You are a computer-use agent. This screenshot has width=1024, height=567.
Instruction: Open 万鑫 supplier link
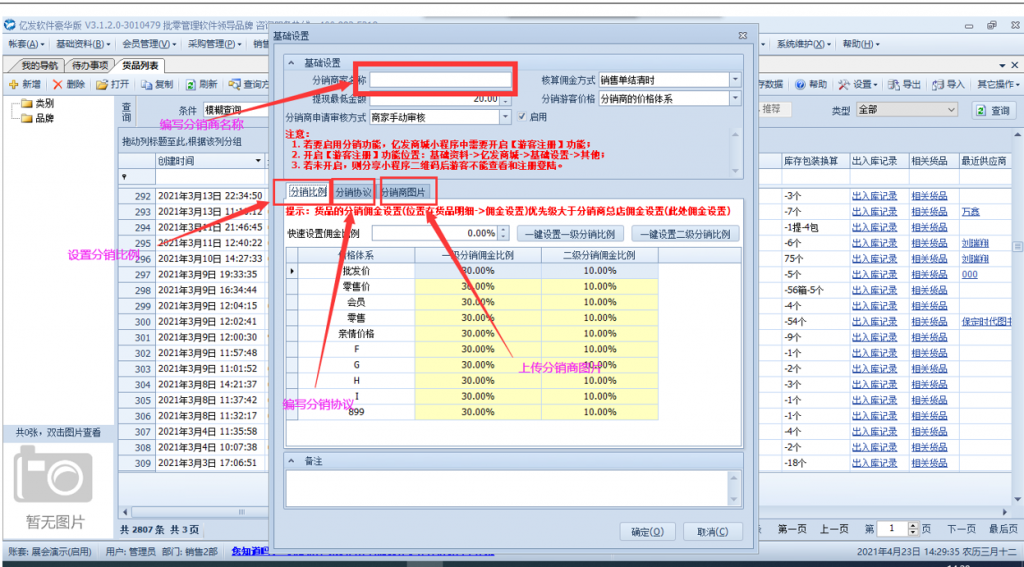coord(970,212)
